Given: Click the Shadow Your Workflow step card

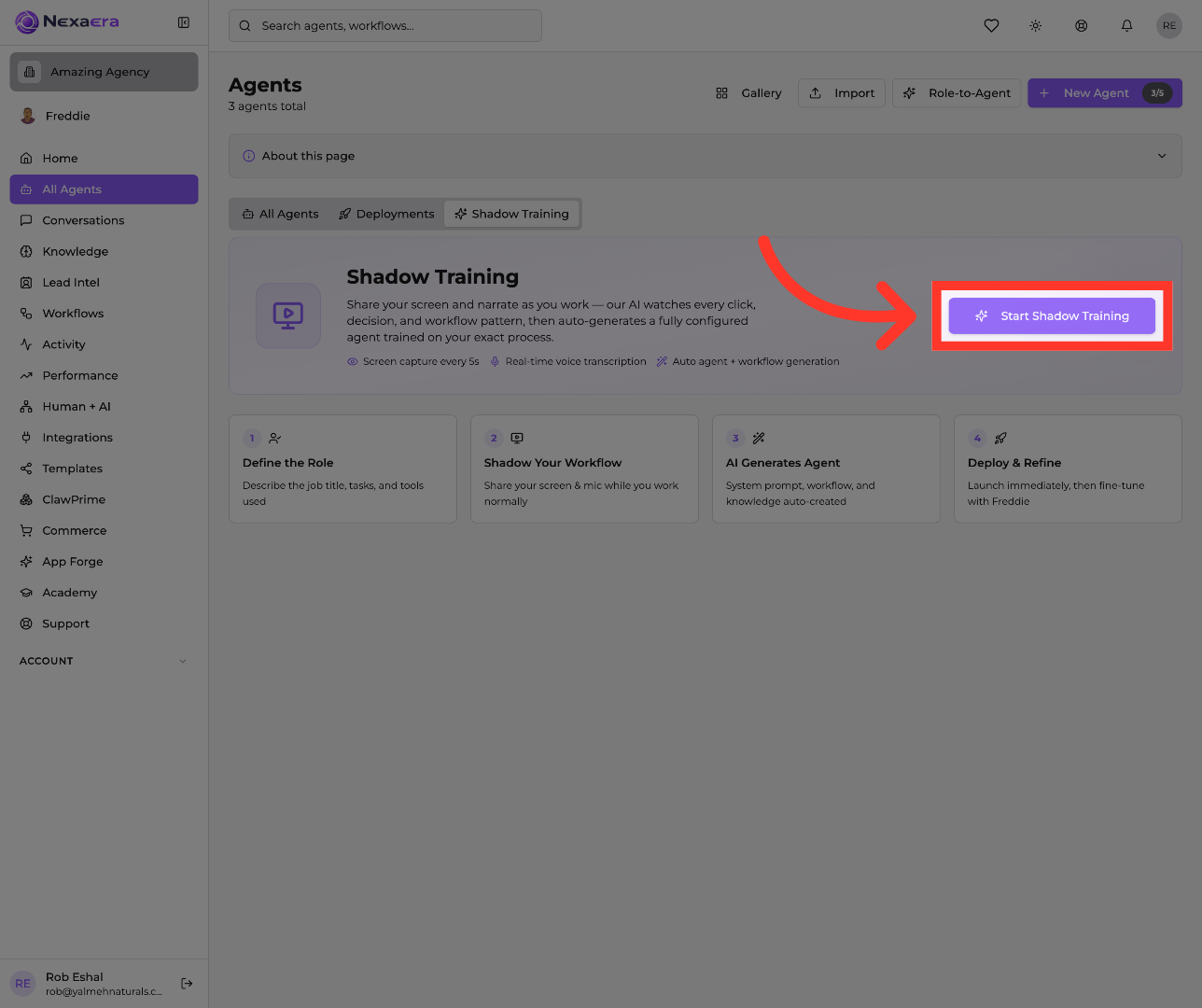Looking at the screenshot, I should (x=584, y=469).
